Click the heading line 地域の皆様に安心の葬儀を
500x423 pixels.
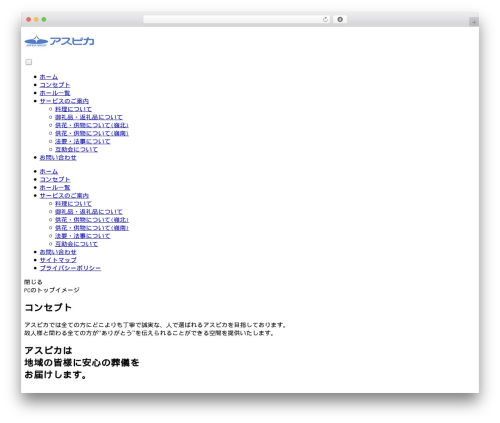[x=82, y=362]
